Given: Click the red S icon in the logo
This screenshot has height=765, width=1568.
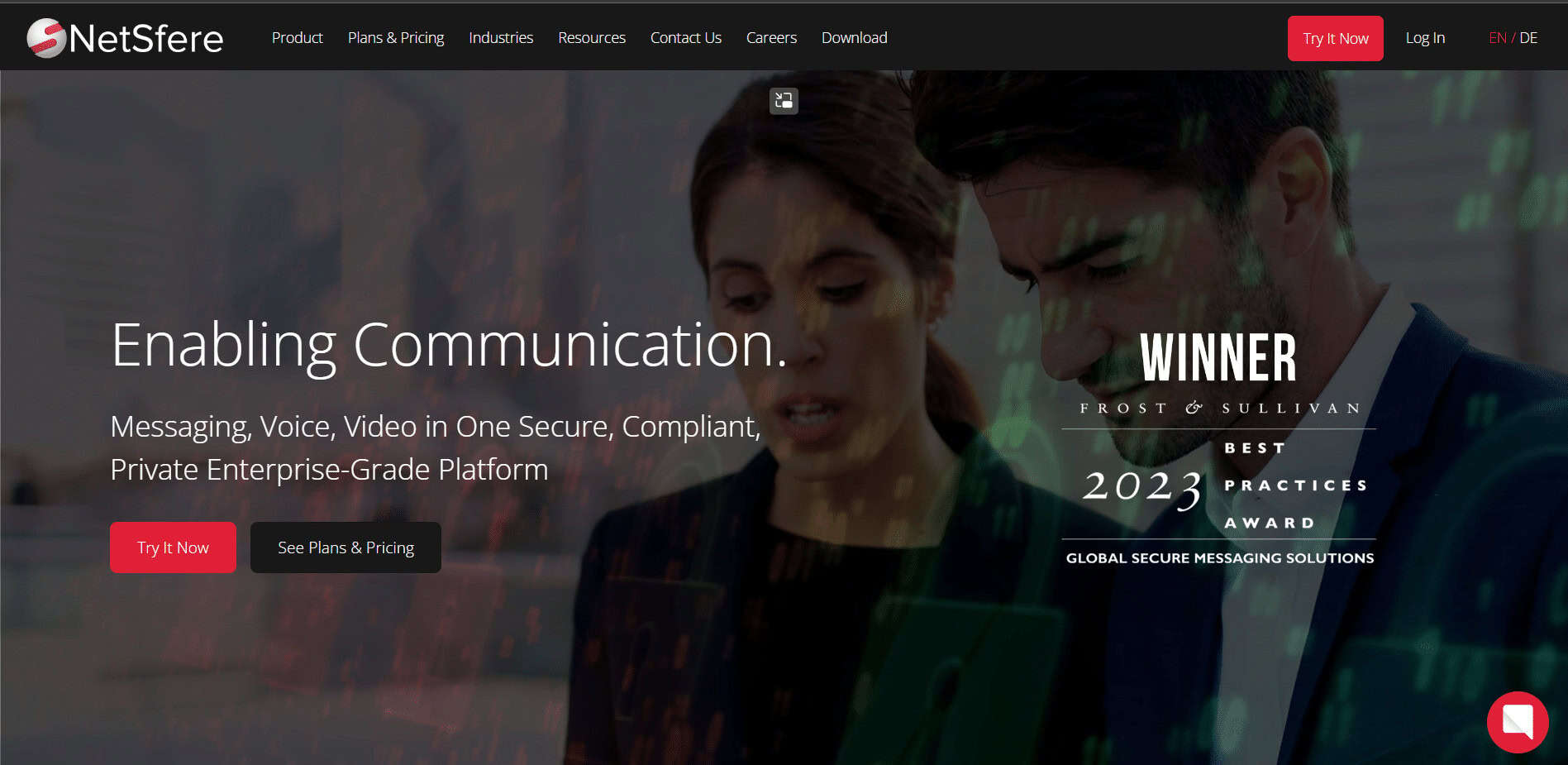Looking at the screenshot, I should click(45, 37).
